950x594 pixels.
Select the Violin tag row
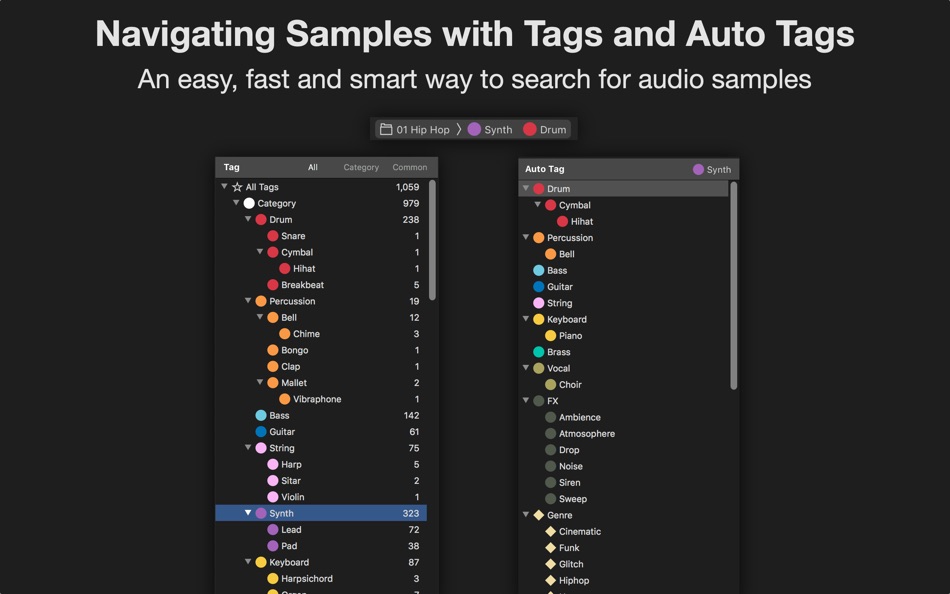(x=321, y=497)
